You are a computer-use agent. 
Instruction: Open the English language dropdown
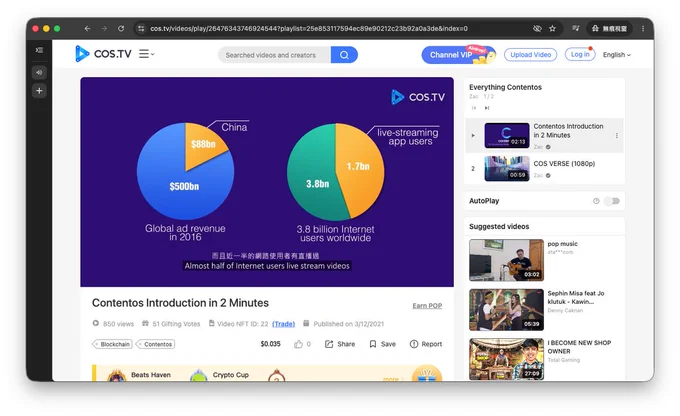point(616,55)
